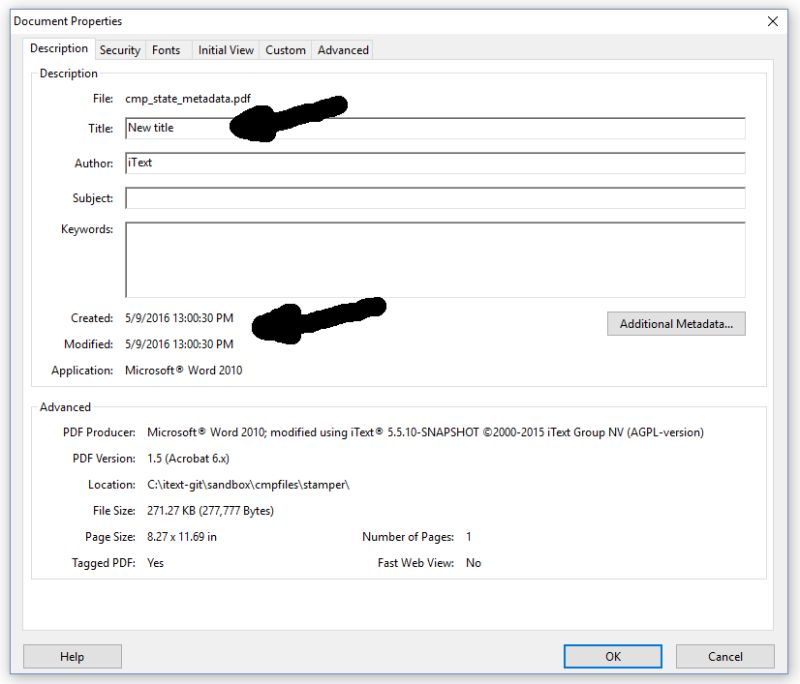Image resolution: width=800 pixels, height=684 pixels.
Task: Switch to the Fonts tab
Action: point(166,49)
